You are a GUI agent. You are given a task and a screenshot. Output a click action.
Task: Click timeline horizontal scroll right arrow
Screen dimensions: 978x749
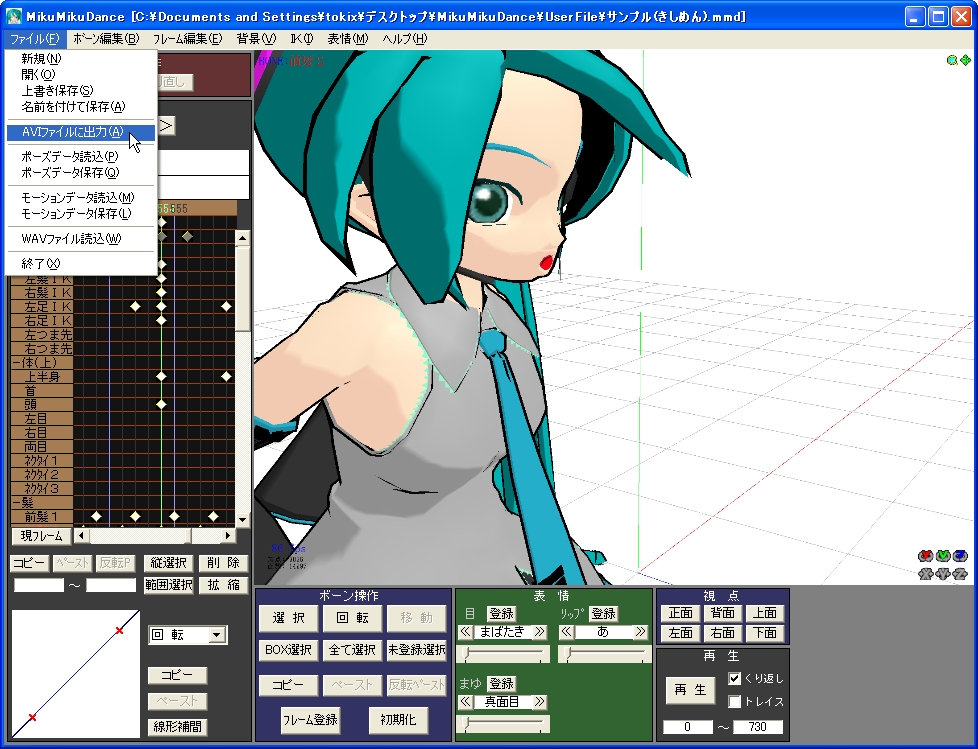[x=228, y=536]
